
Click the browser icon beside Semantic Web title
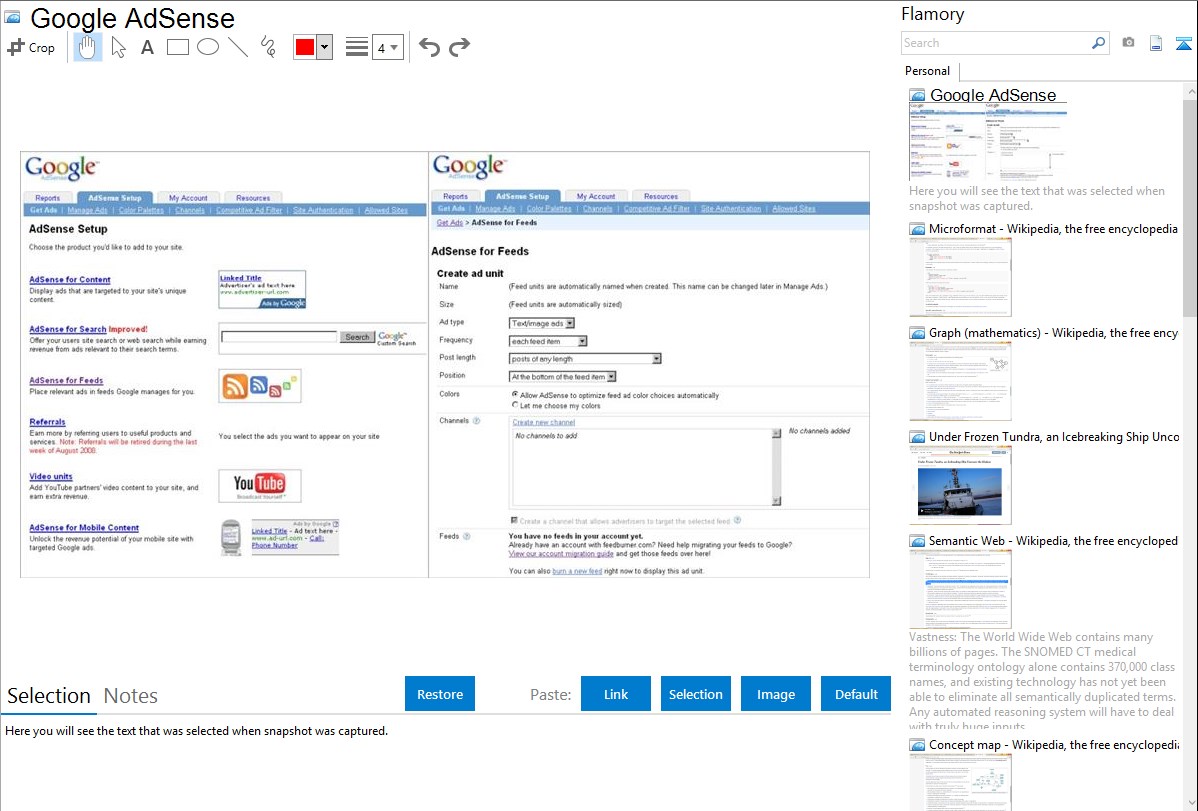pos(917,540)
